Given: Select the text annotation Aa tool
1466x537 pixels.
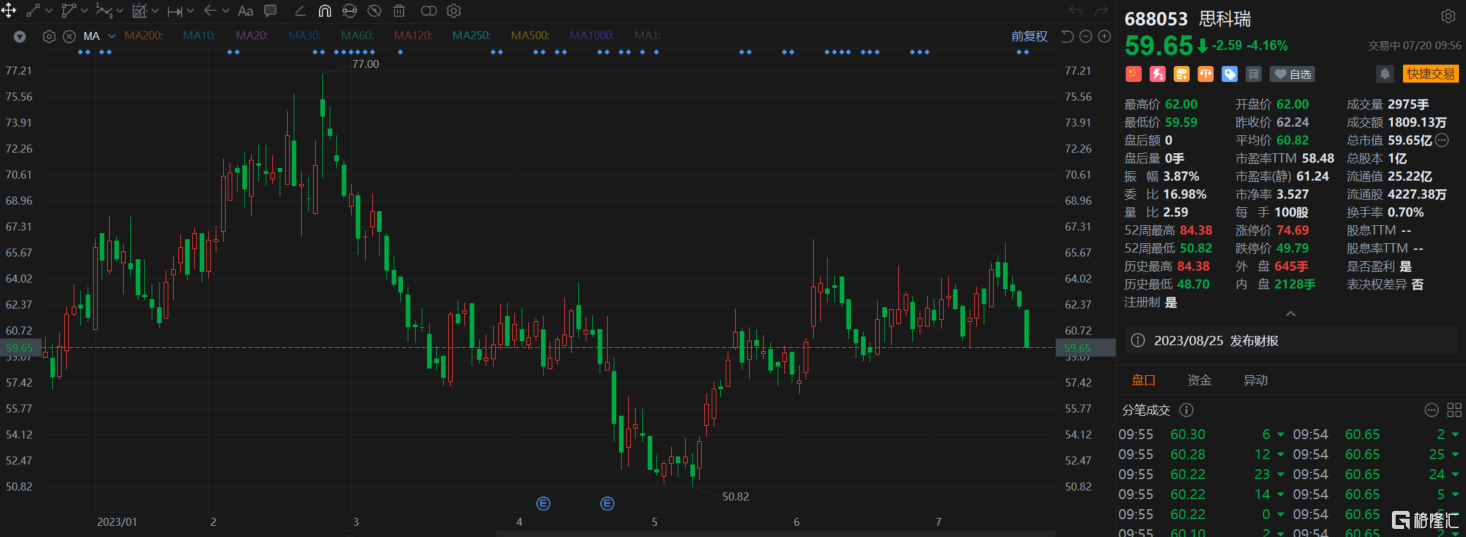Looking at the screenshot, I should [x=245, y=11].
